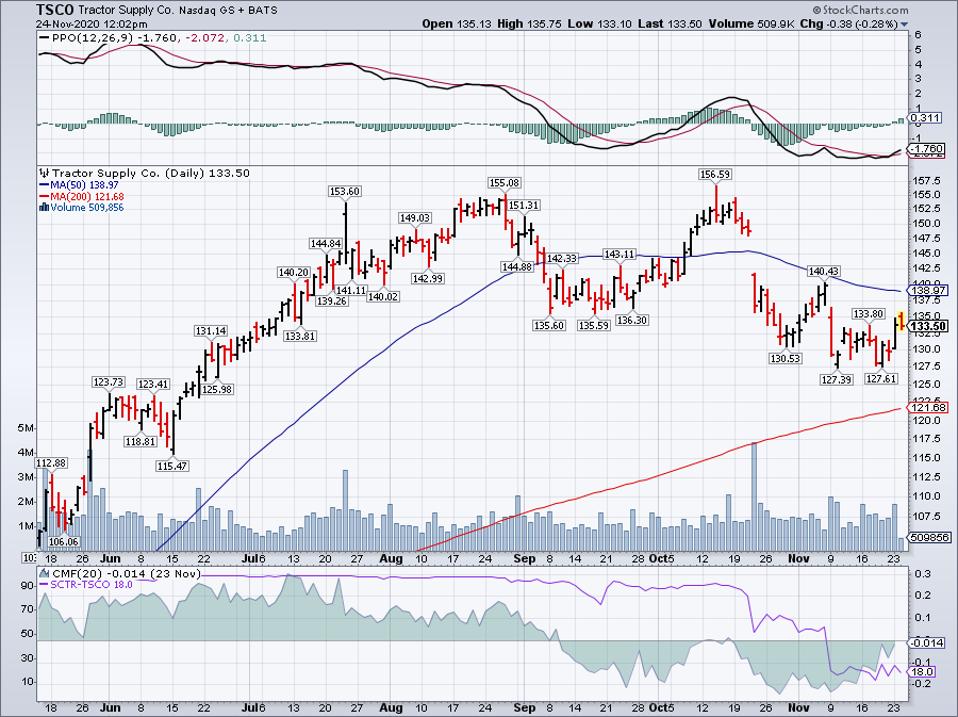The image size is (958, 717).
Task: Click the 144.88 price label
Action: [x=517, y=266]
